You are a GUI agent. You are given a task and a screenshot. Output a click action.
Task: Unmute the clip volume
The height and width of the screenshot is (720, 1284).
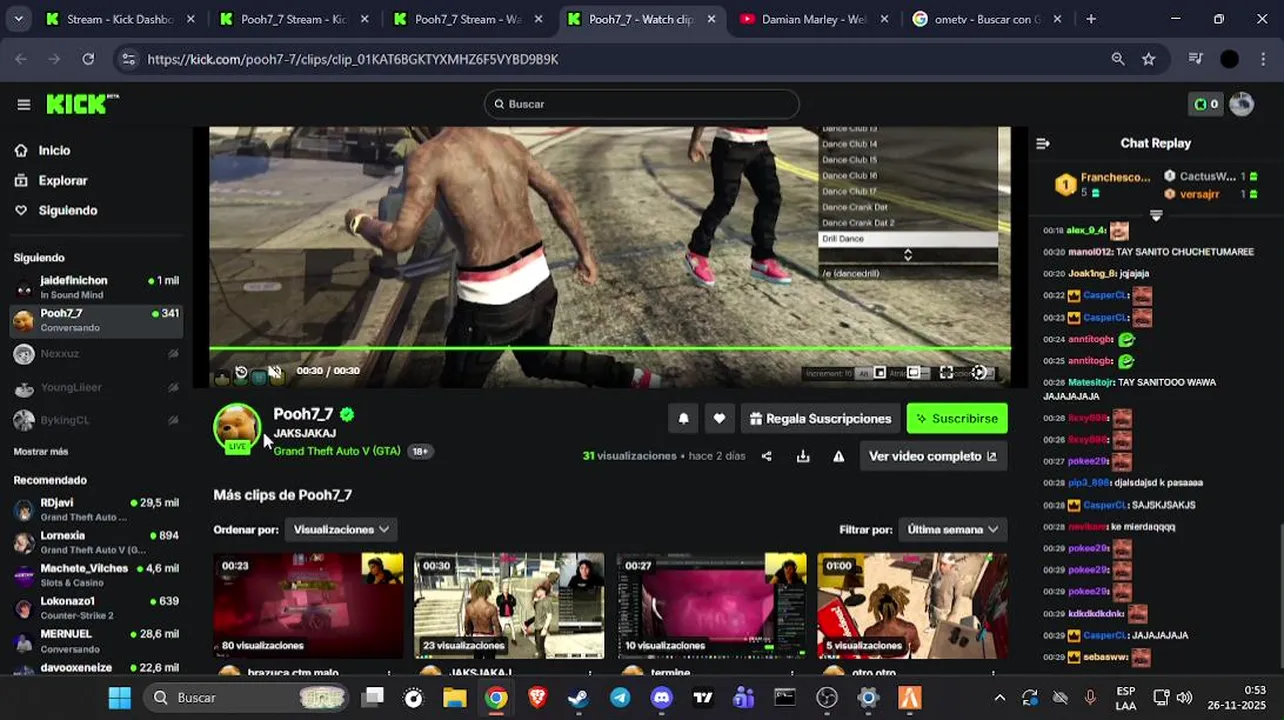(275, 372)
